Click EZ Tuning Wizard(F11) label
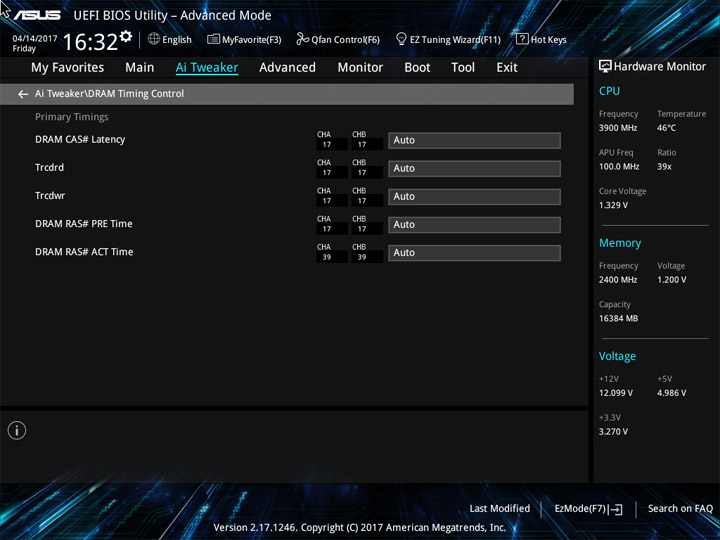The height and width of the screenshot is (540, 720). [455, 39]
